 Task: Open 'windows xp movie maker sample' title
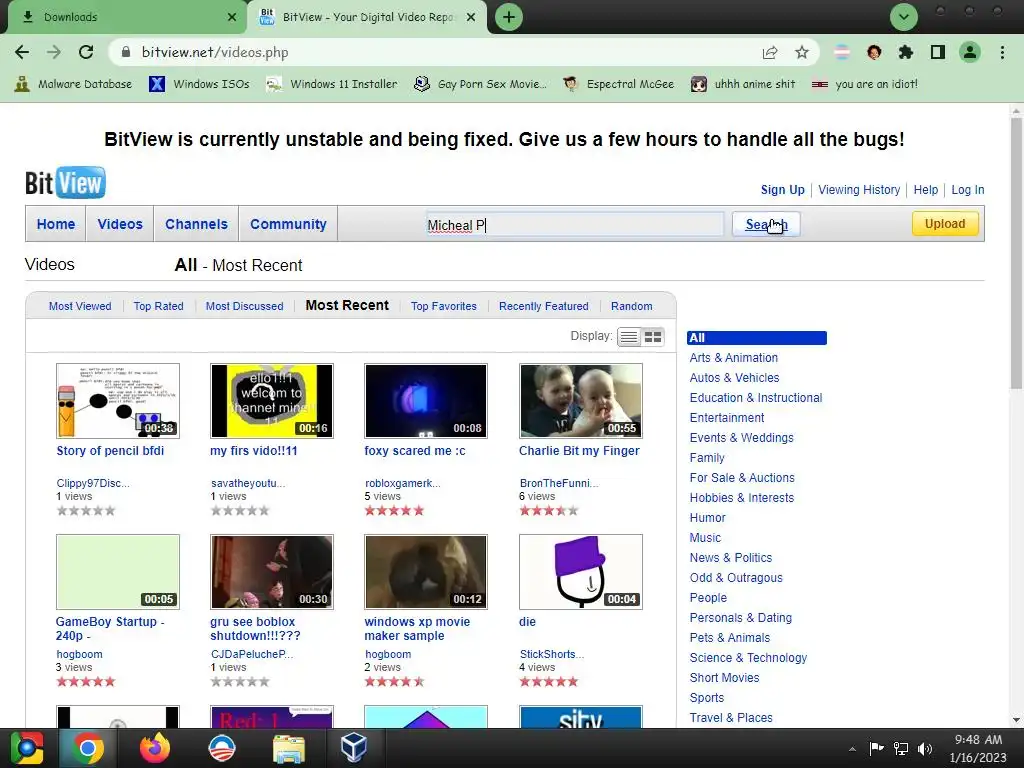[417, 628]
